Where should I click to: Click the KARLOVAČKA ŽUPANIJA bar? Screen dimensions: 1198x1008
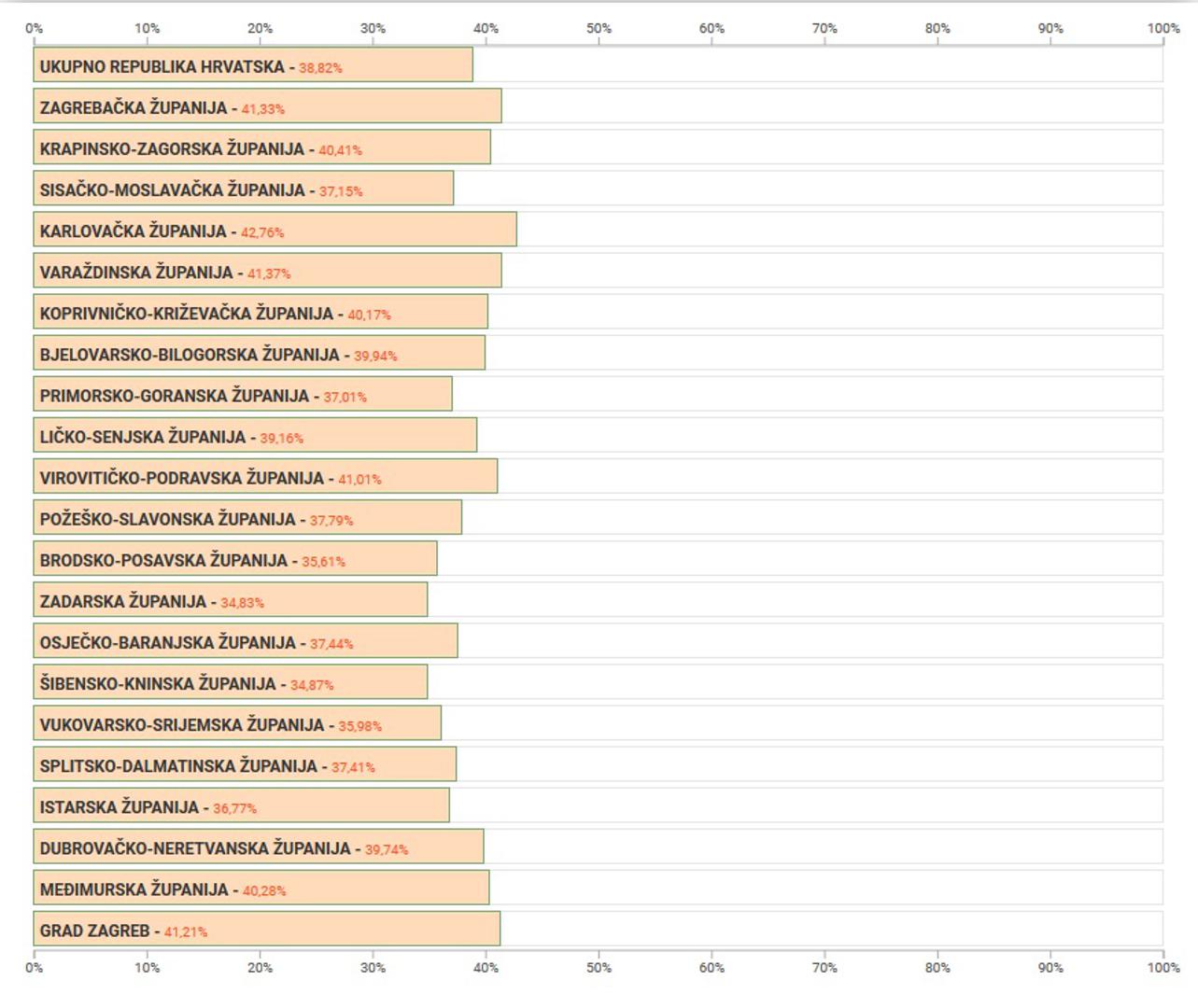pyautogui.click(x=275, y=230)
